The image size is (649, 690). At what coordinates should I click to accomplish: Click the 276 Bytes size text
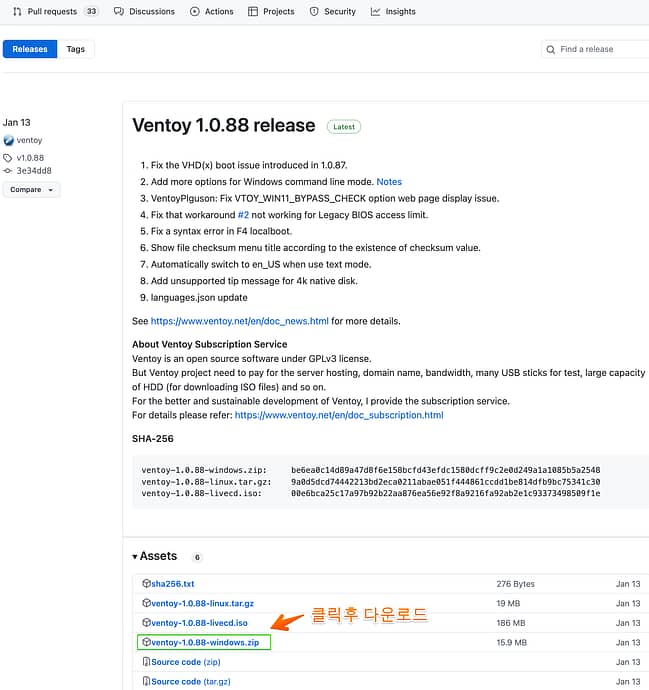click(515, 584)
